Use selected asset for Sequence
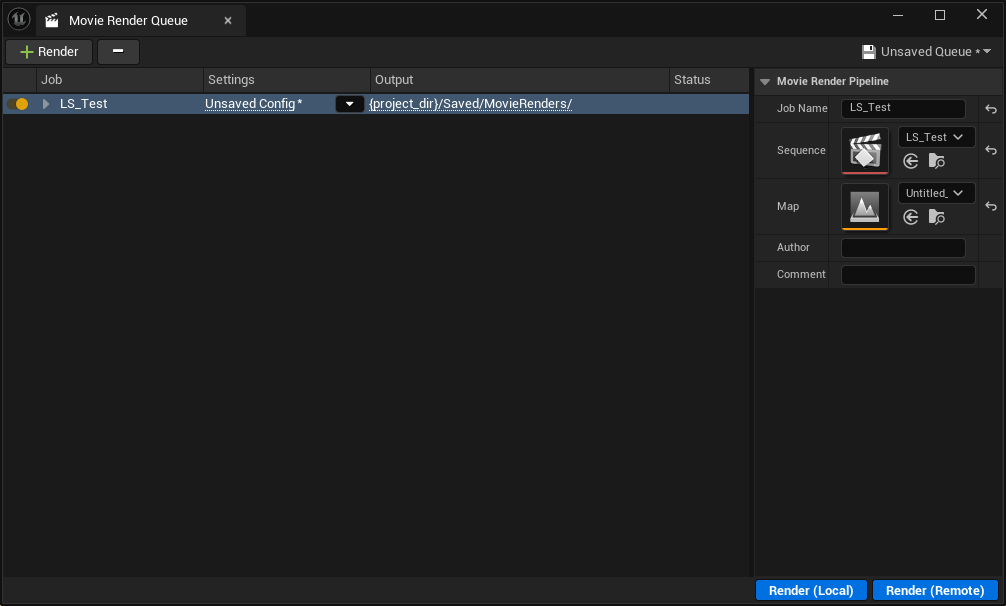The width and height of the screenshot is (1006, 606). pyautogui.click(x=910, y=161)
